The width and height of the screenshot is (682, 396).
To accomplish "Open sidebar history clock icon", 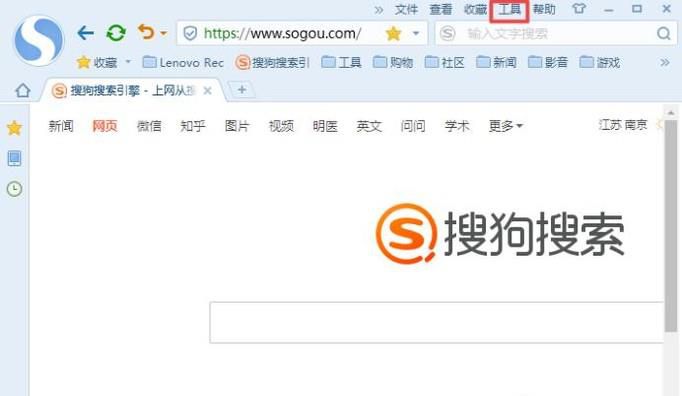I will click(x=14, y=189).
